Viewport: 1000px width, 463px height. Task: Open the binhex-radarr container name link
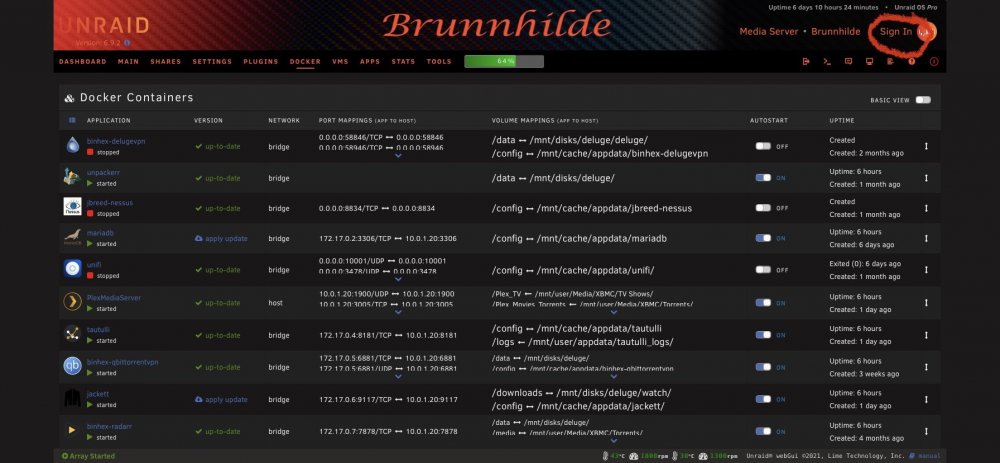point(109,426)
